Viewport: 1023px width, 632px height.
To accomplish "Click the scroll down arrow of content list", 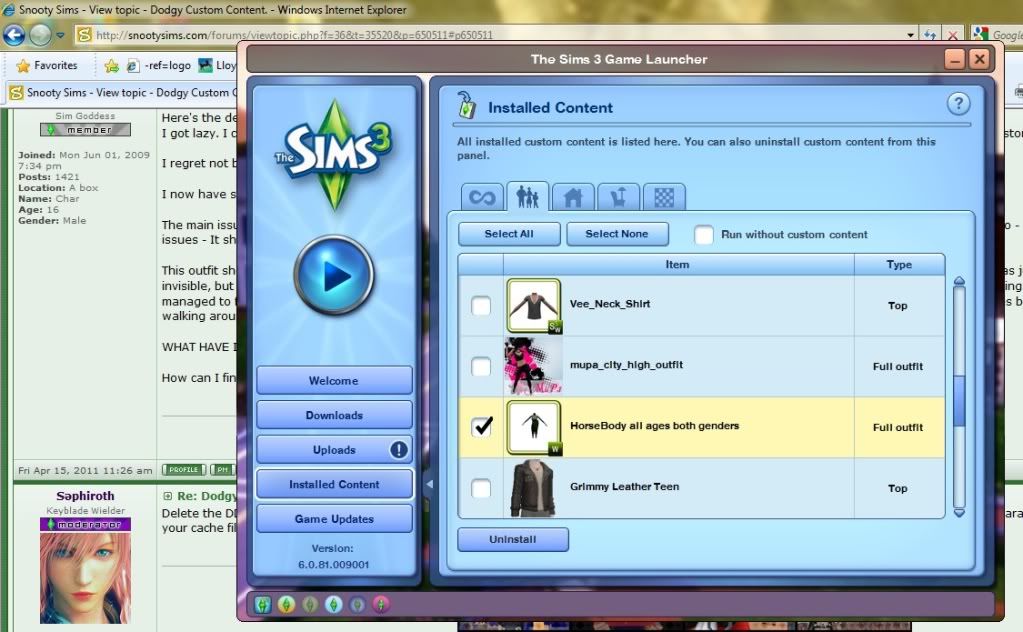I will coord(959,513).
